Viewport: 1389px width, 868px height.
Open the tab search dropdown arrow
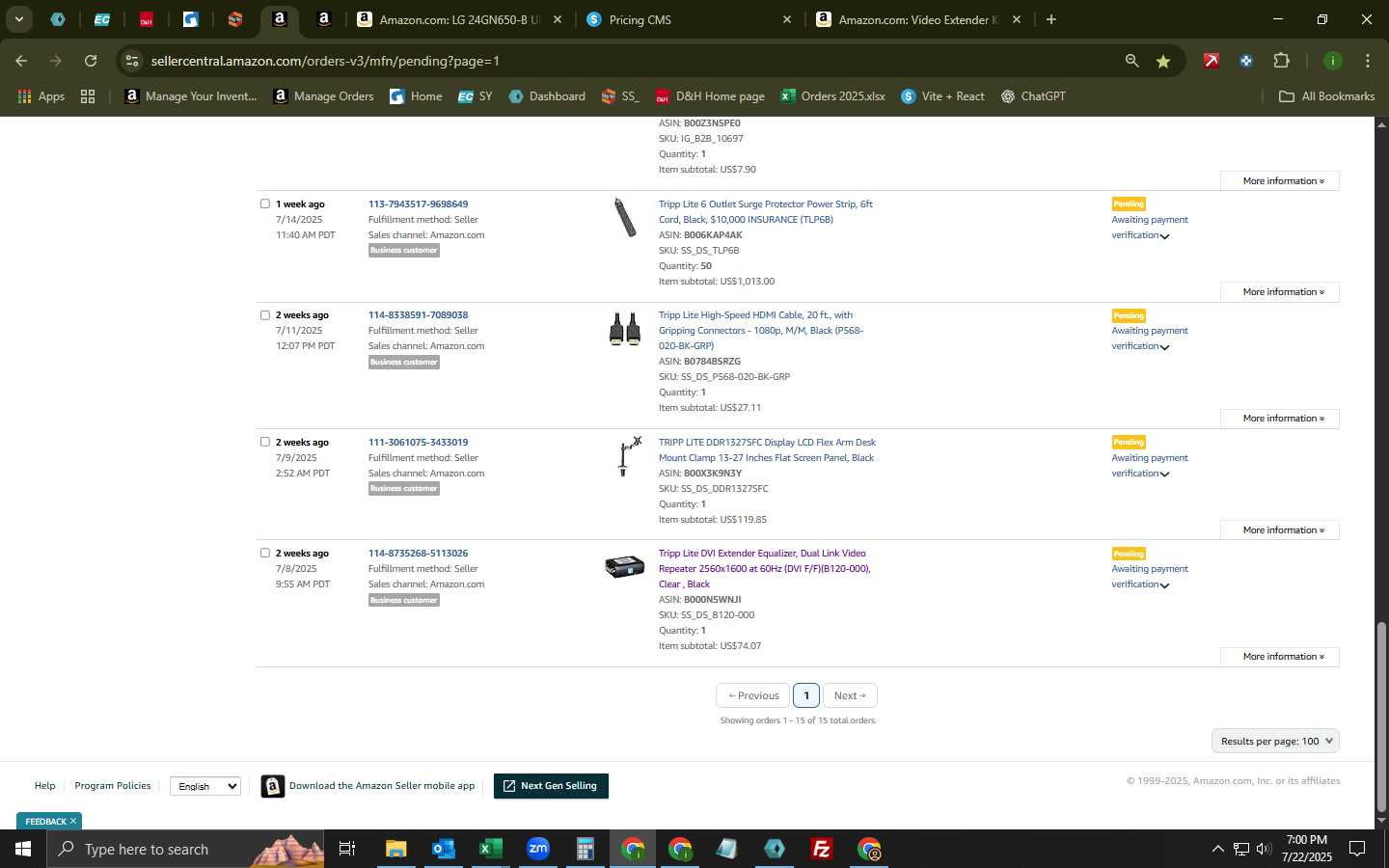pos(18,19)
